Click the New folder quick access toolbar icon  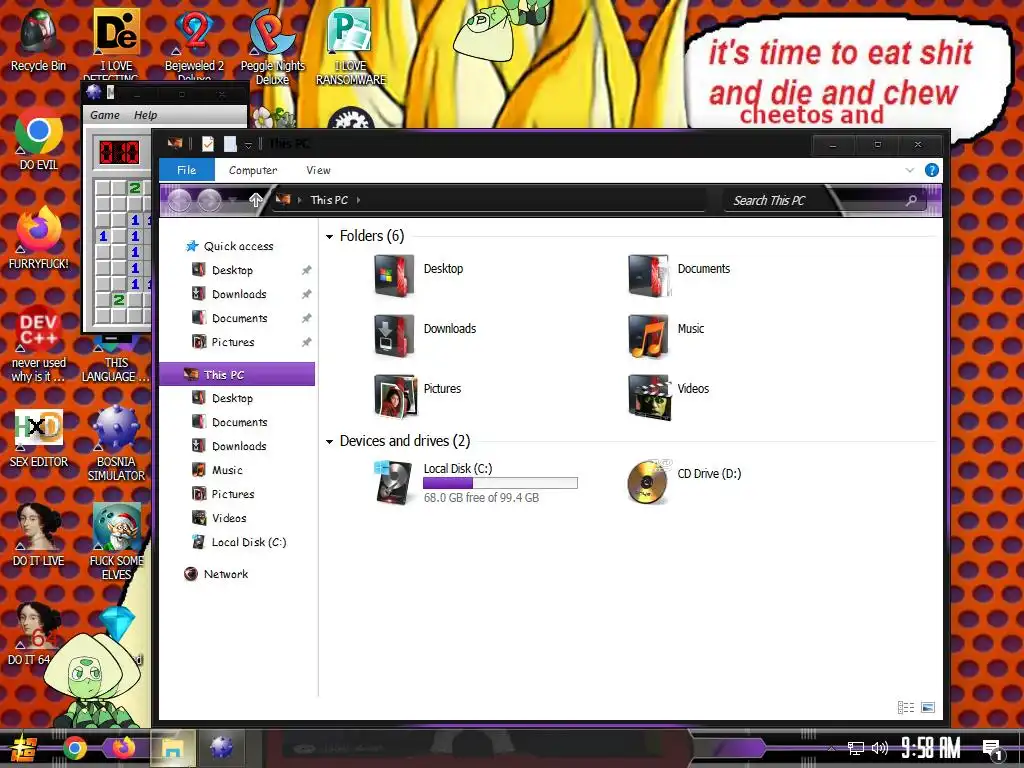(x=230, y=144)
